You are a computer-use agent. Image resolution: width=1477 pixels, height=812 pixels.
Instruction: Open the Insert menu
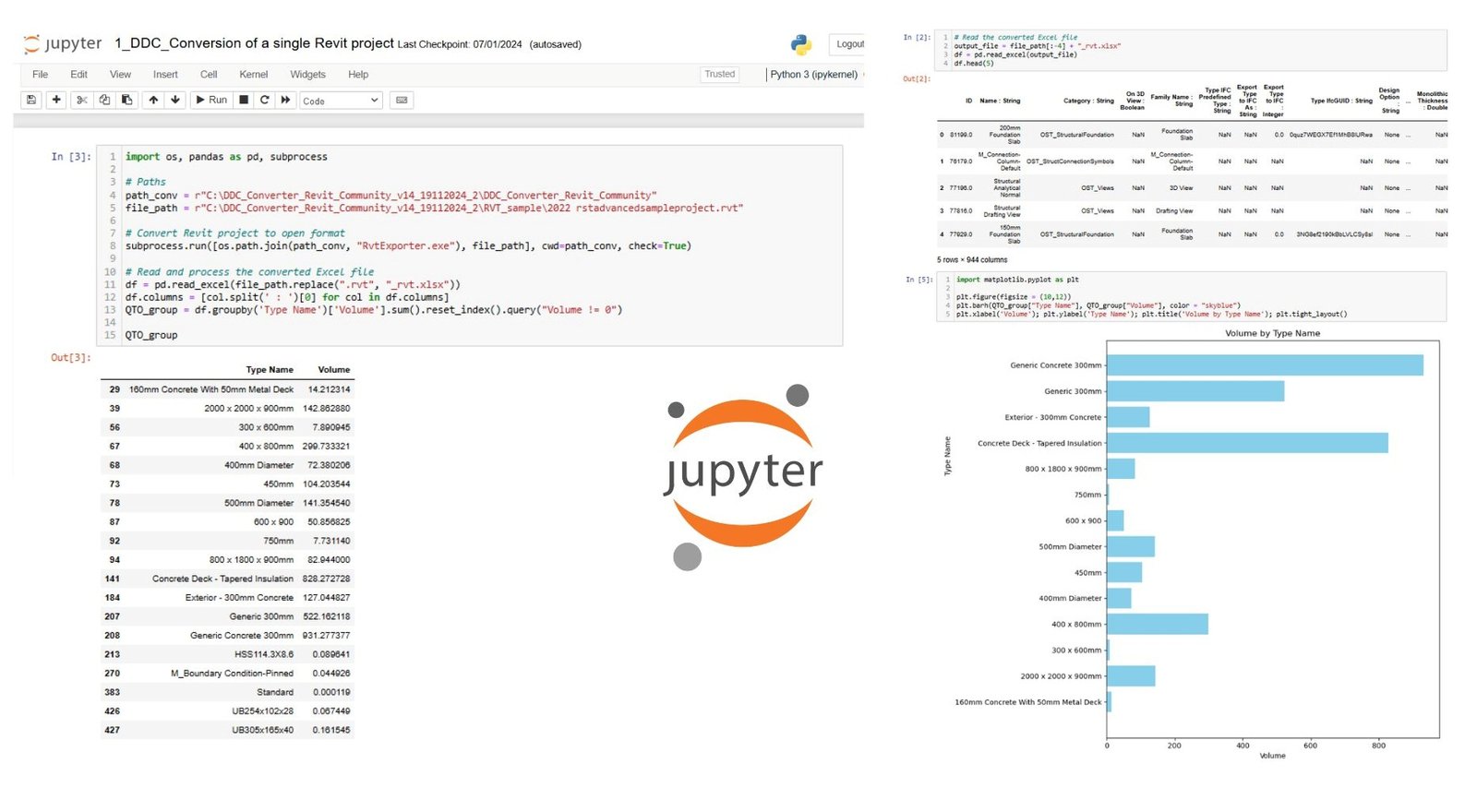click(165, 75)
